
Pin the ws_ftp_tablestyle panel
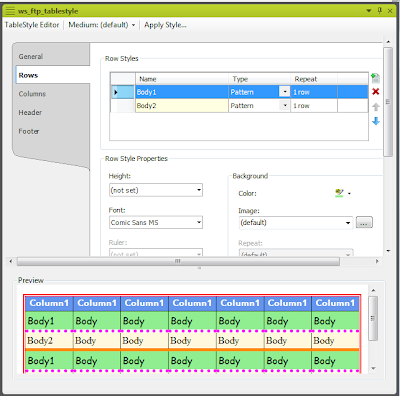click(380, 11)
